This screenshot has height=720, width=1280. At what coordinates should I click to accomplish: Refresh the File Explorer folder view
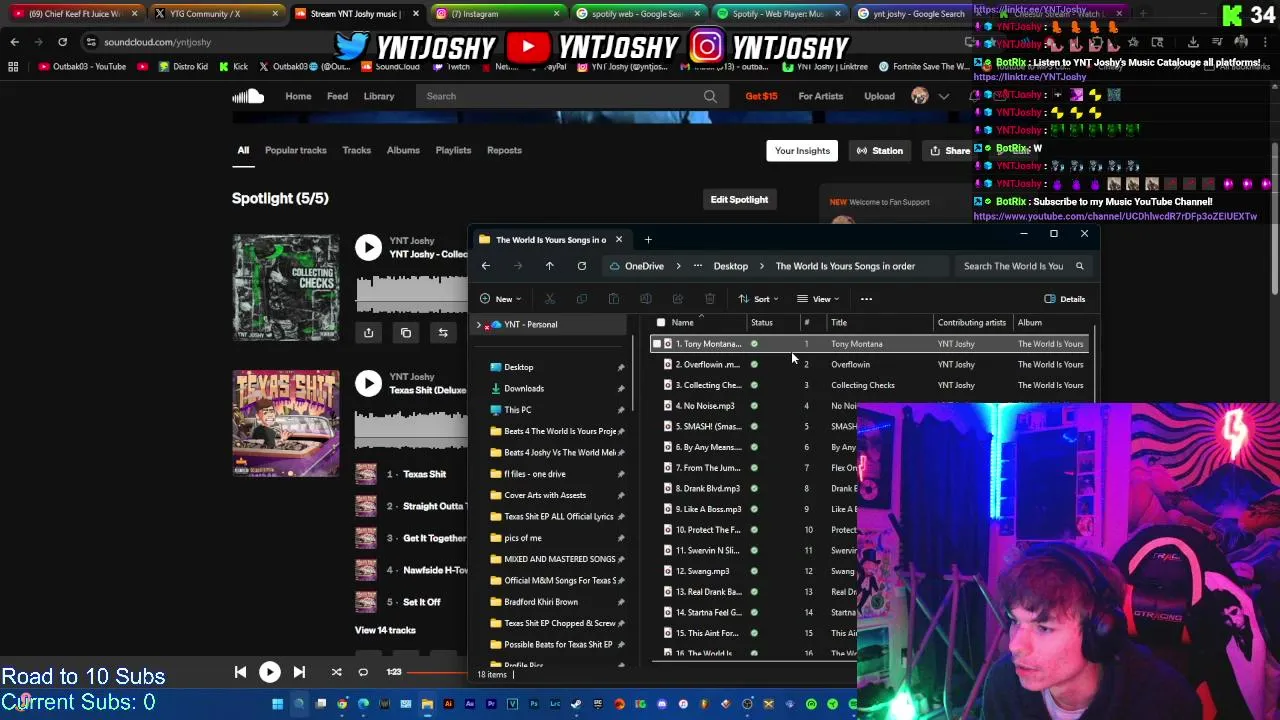[x=581, y=266]
